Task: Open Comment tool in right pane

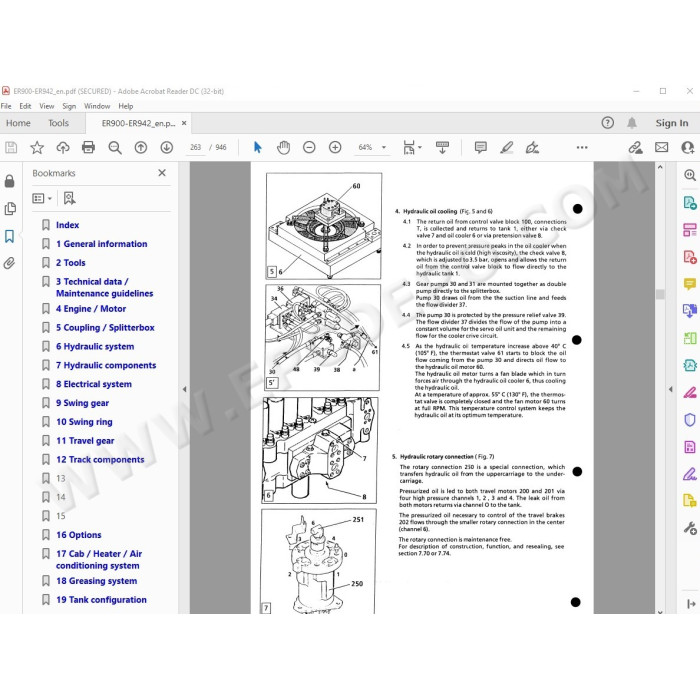Action: [x=690, y=284]
